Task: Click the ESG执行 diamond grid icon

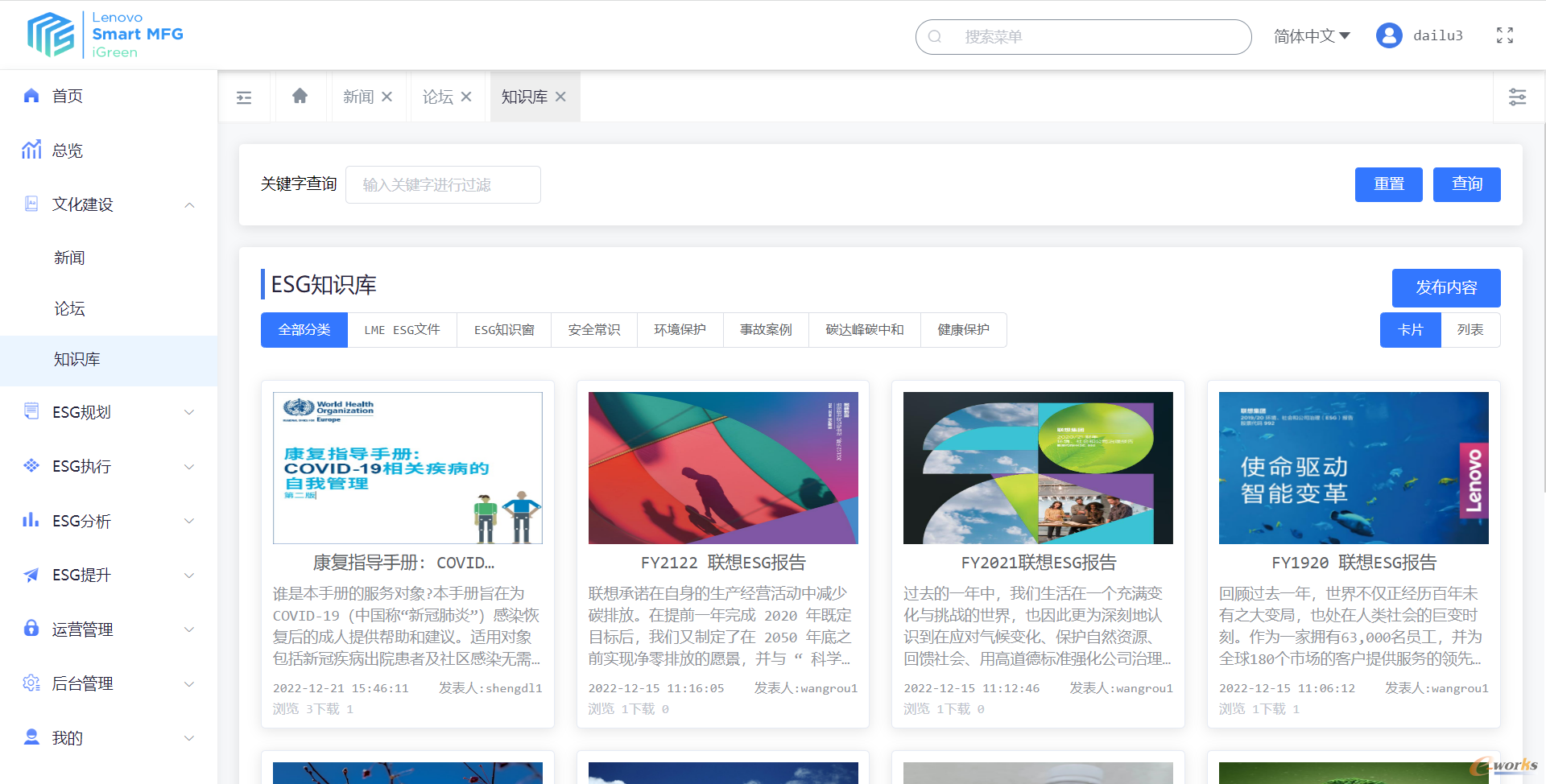Action: point(31,465)
